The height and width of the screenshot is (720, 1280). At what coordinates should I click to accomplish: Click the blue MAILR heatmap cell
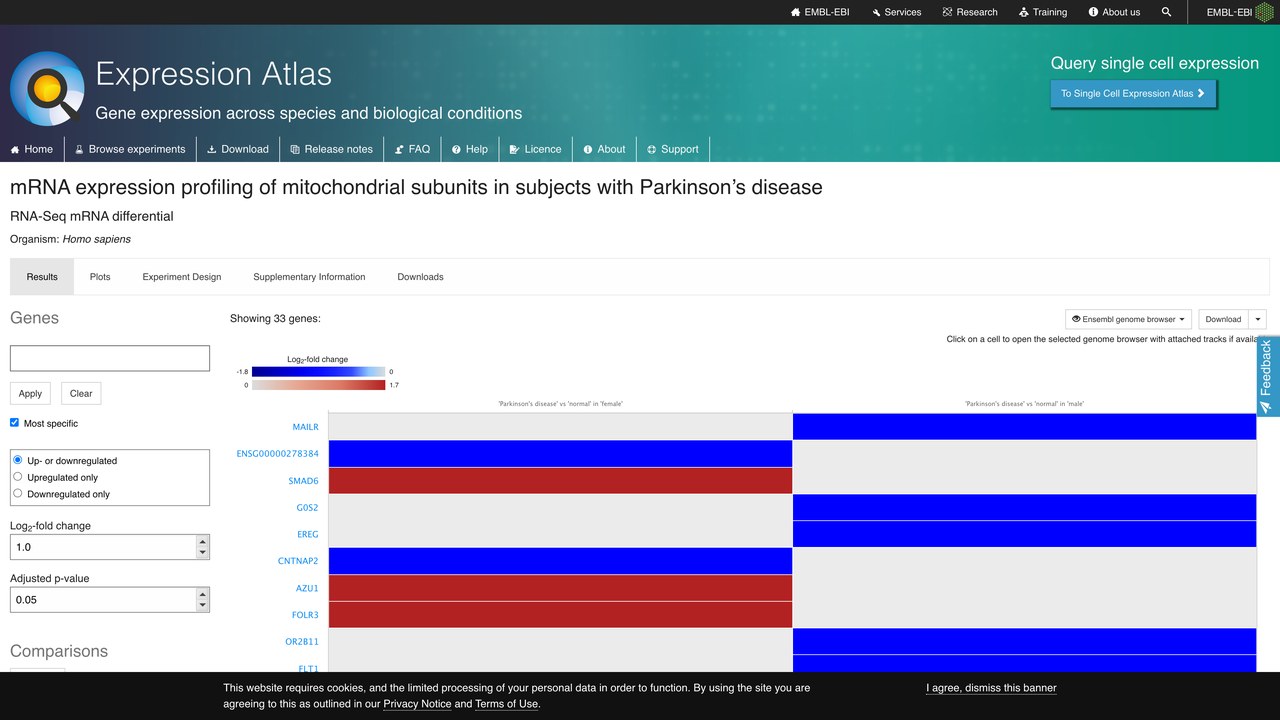click(x=1024, y=427)
